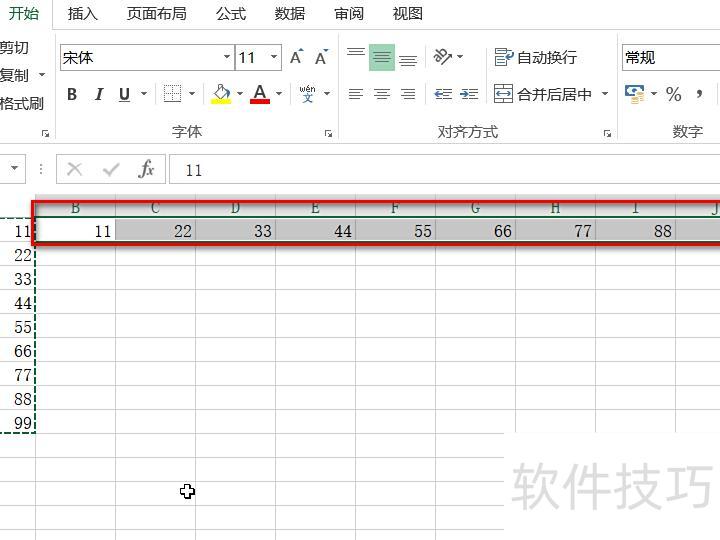Apply yellow fill color bucket
The width and height of the screenshot is (720, 540).
pyautogui.click(x=221, y=94)
